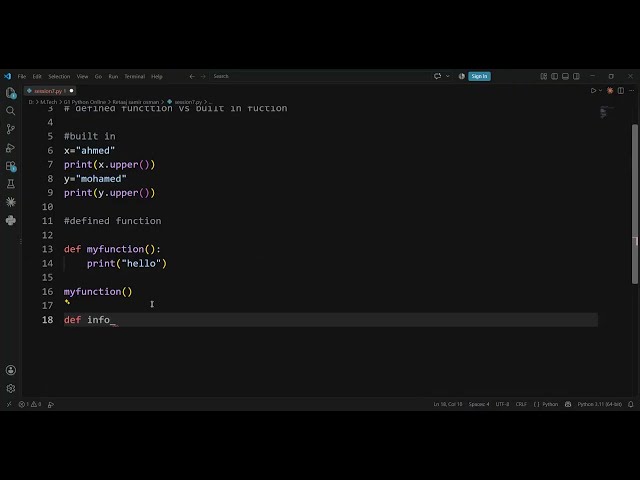Open the session7.py breadcrumb segment
The width and height of the screenshot is (640, 480).
188,102
